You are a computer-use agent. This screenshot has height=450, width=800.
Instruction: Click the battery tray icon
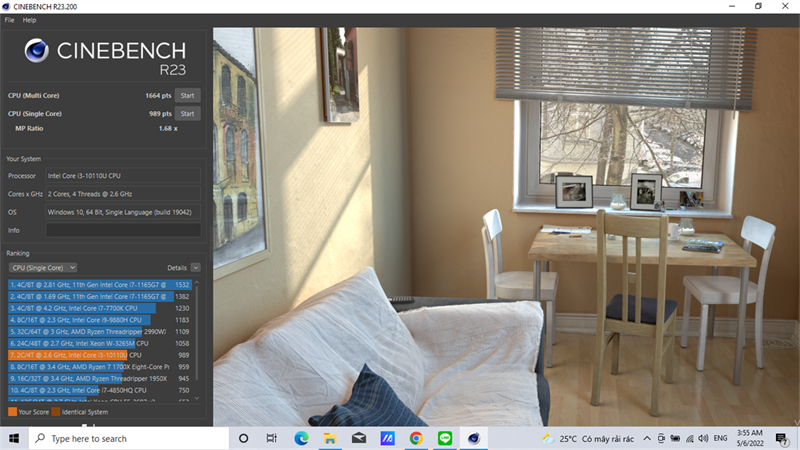[675, 438]
